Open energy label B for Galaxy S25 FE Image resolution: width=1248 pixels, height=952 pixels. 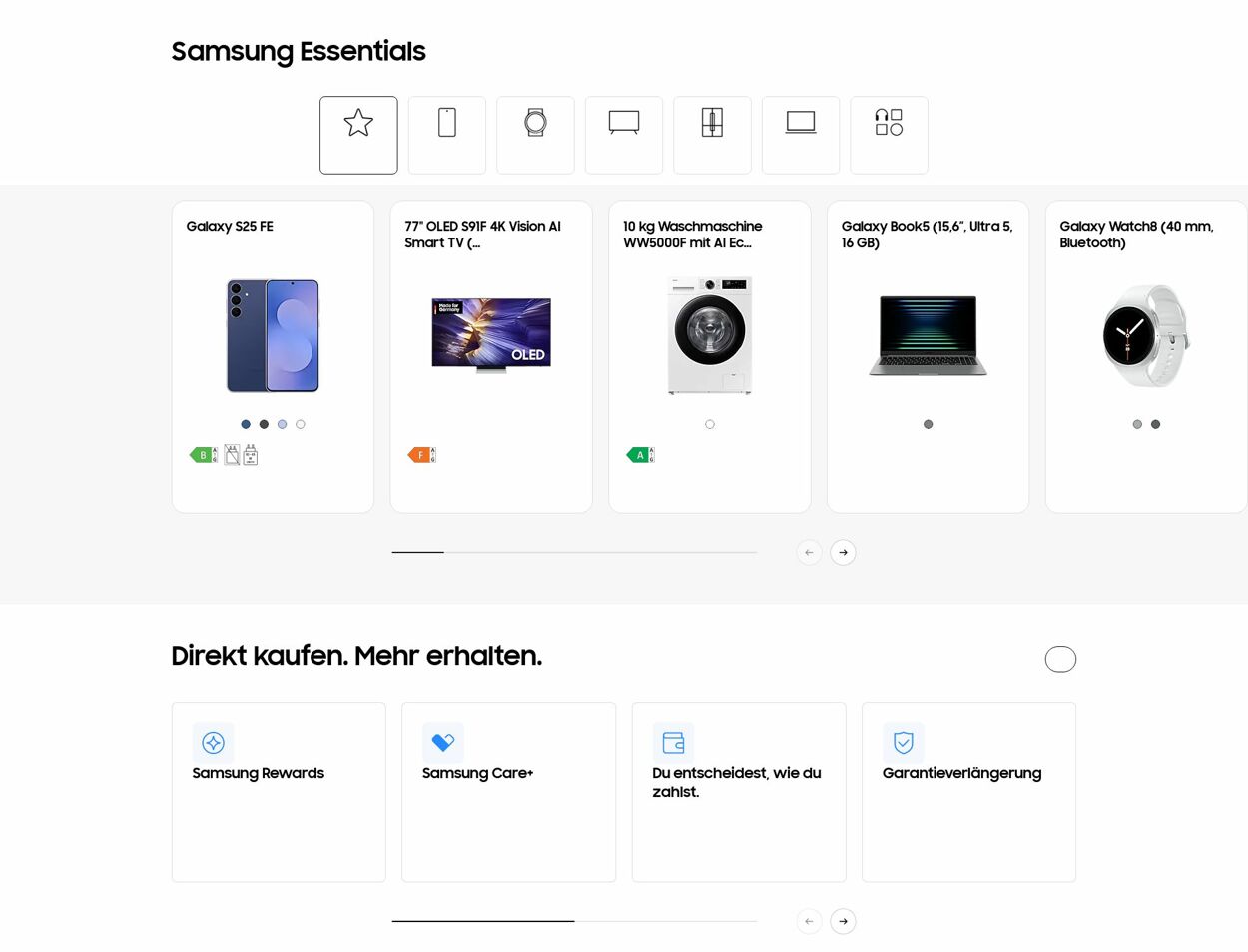204,455
